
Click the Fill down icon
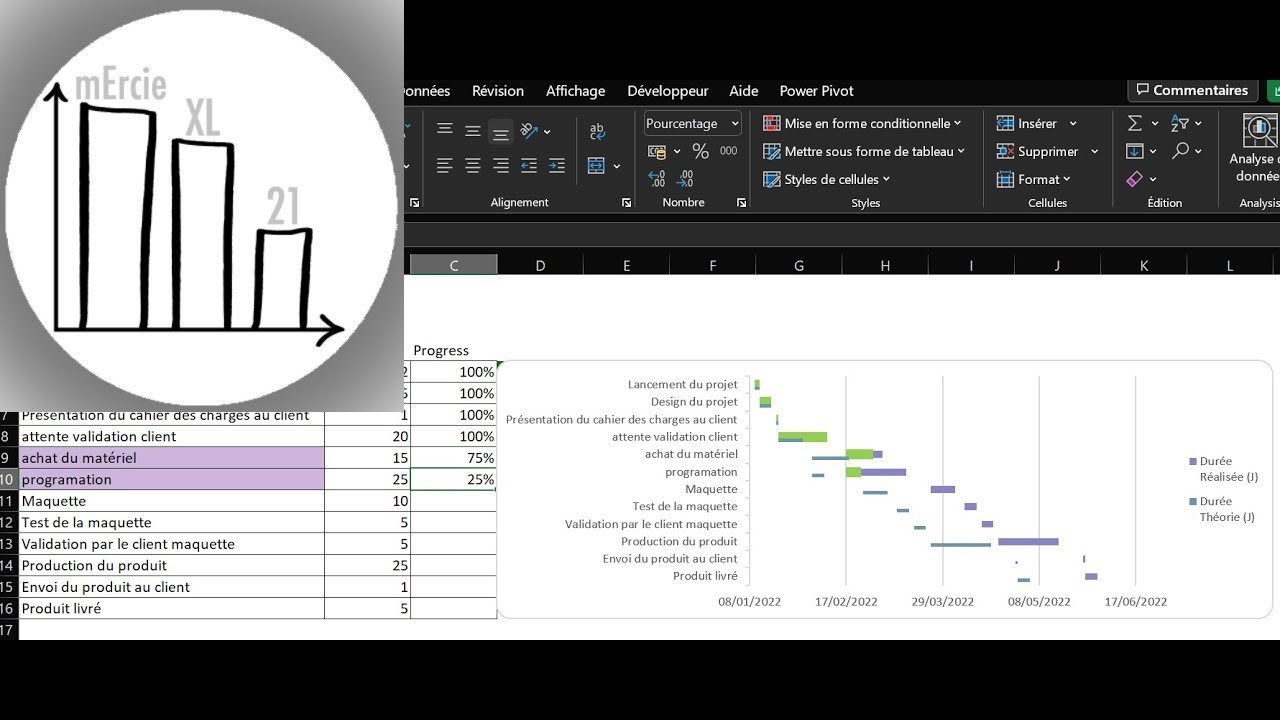coord(1135,151)
